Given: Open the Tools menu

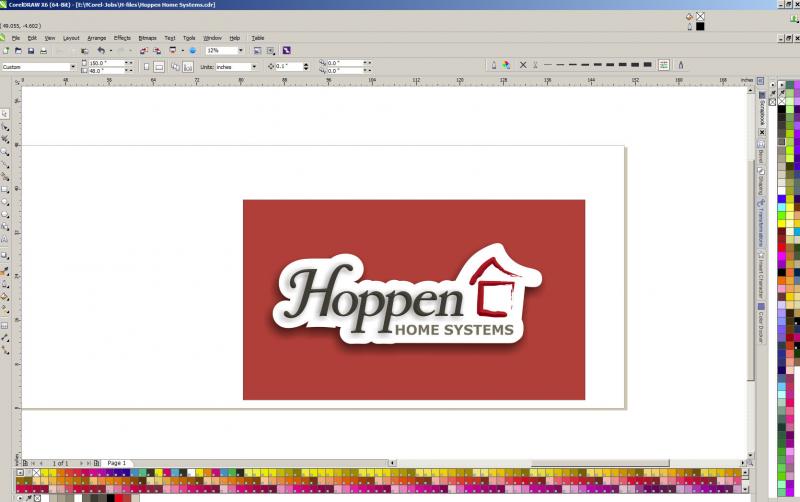Looking at the screenshot, I should point(189,38).
